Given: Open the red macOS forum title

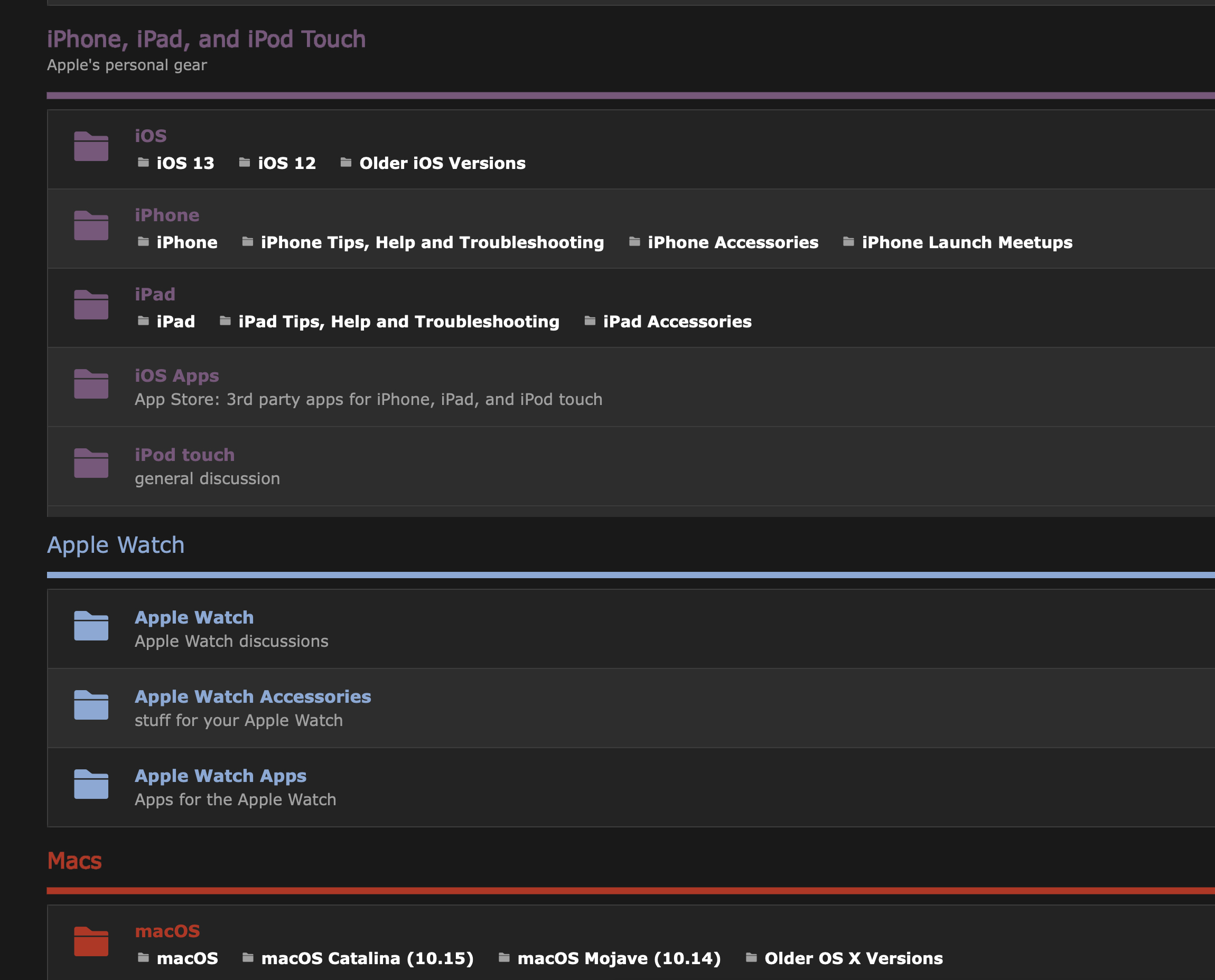Looking at the screenshot, I should tap(168, 931).
